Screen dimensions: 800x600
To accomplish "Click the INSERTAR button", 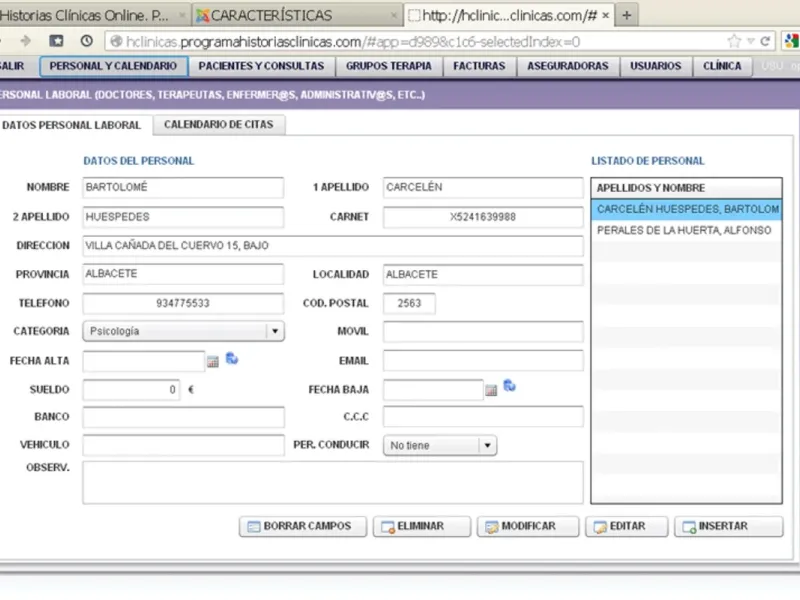I will (729, 527).
